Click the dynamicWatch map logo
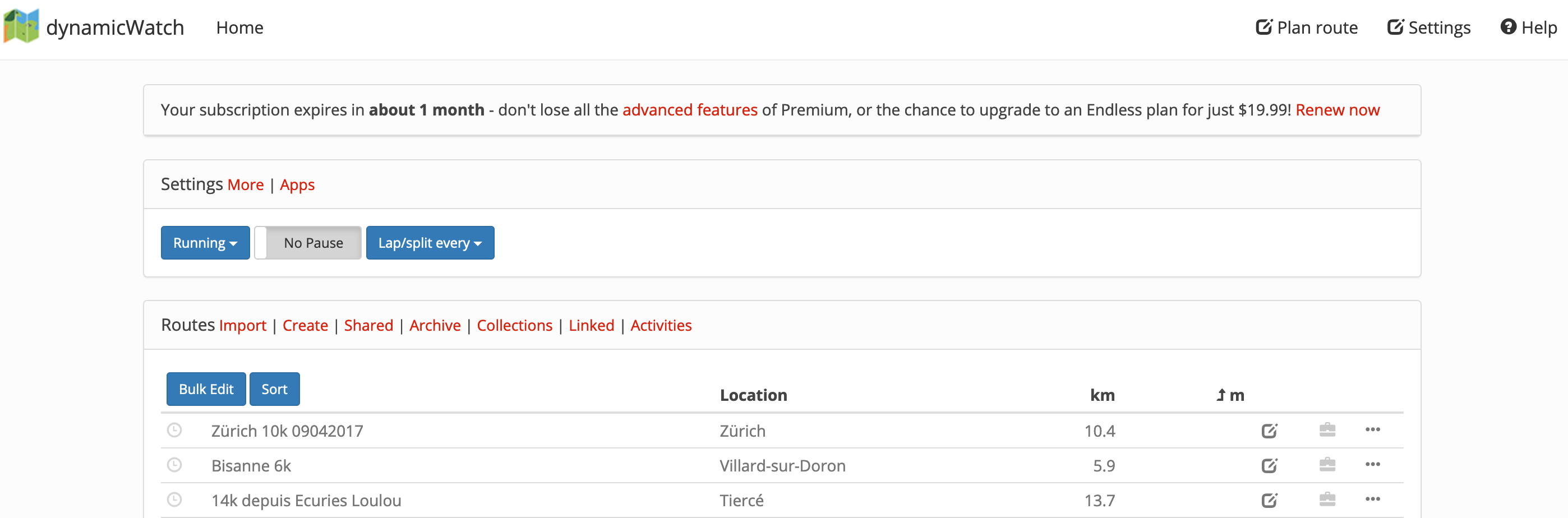This screenshot has height=518, width=1568. pos(21,26)
